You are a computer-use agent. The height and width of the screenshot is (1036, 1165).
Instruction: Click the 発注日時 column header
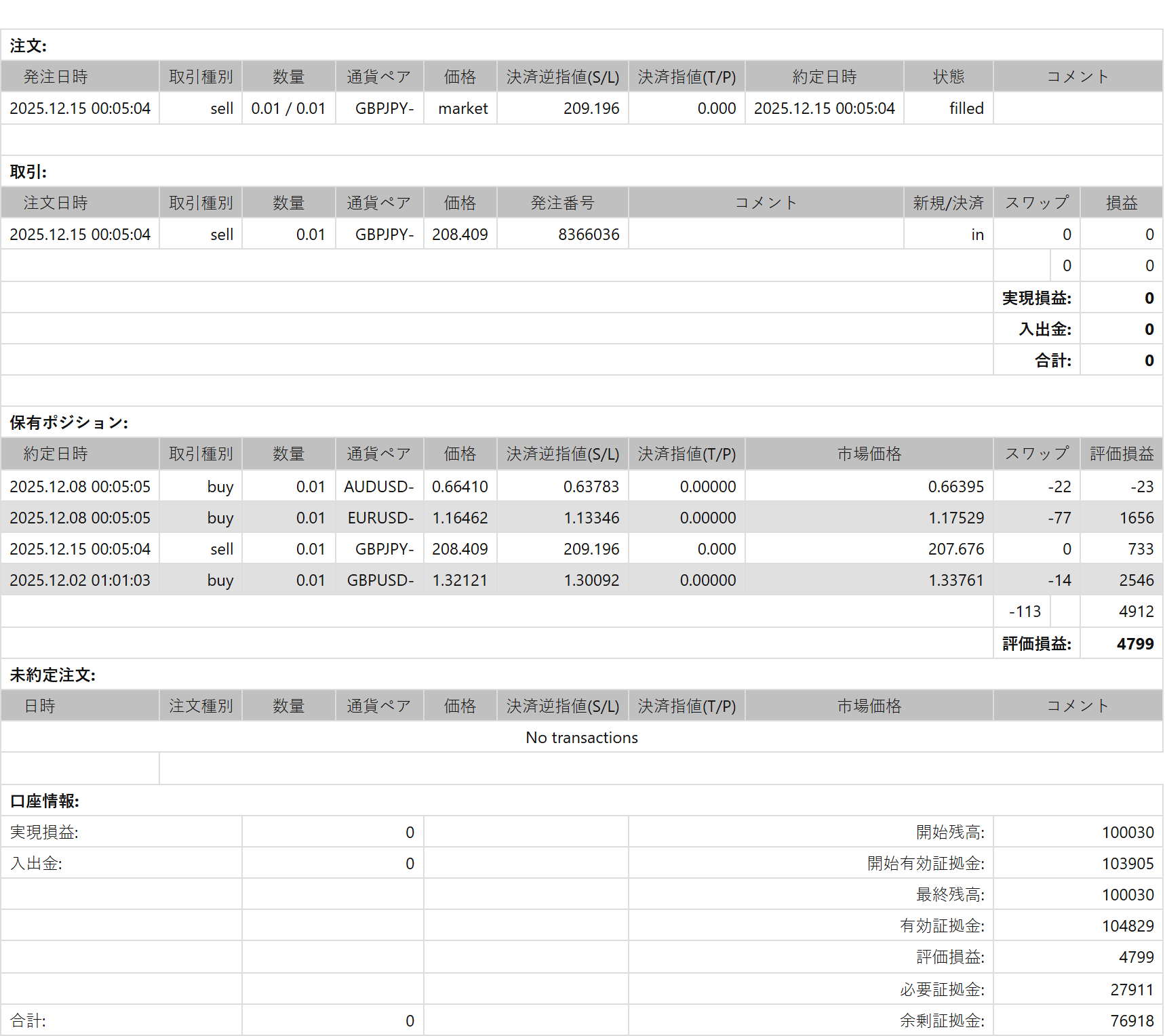[56, 77]
